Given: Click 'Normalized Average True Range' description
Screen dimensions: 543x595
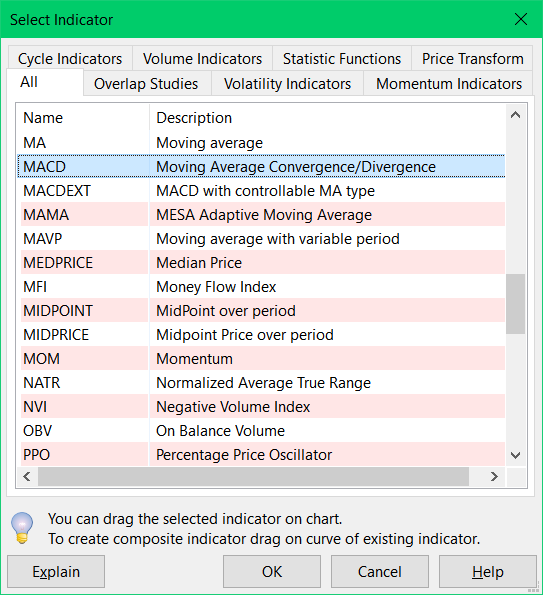Looking at the screenshot, I should point(263,383).
